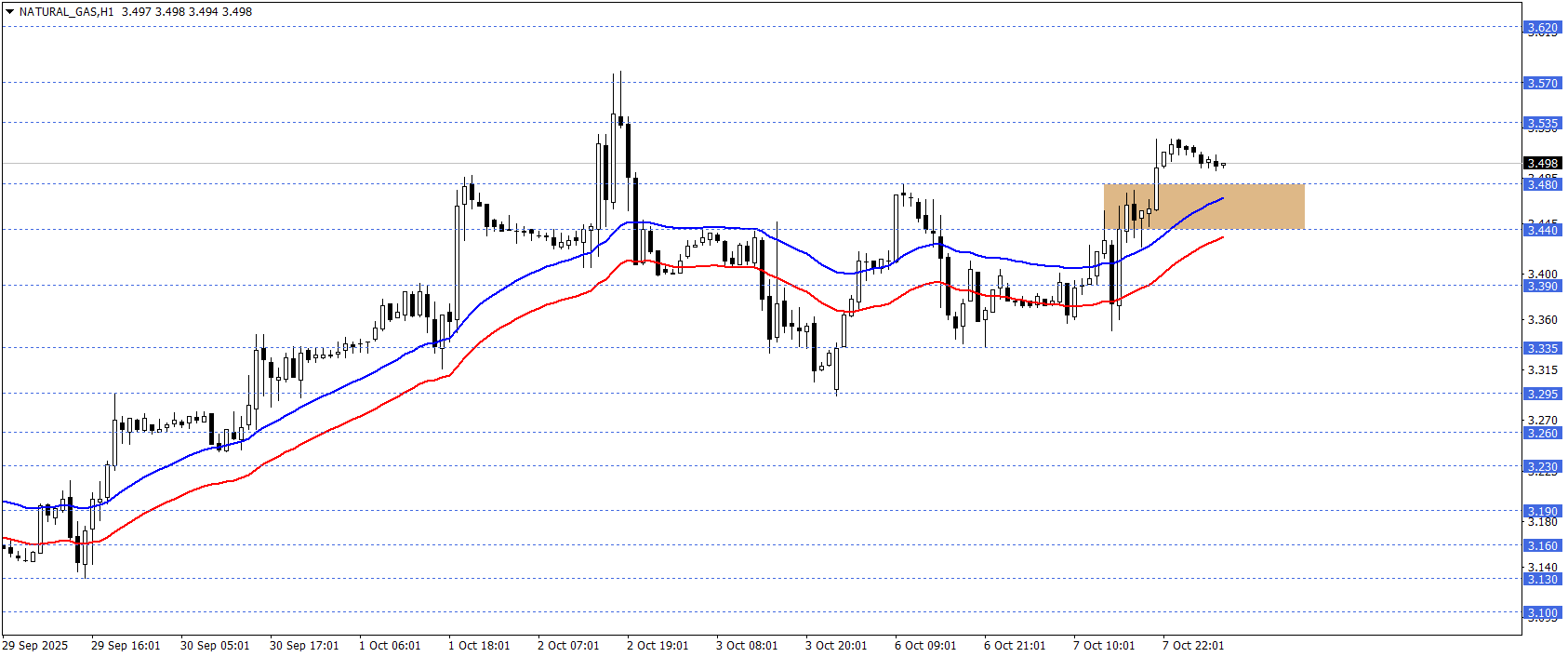
Task: Click the NATURAL_GAS,H1 chart title text
Action: pyautogui.click(x=66, y=12)
